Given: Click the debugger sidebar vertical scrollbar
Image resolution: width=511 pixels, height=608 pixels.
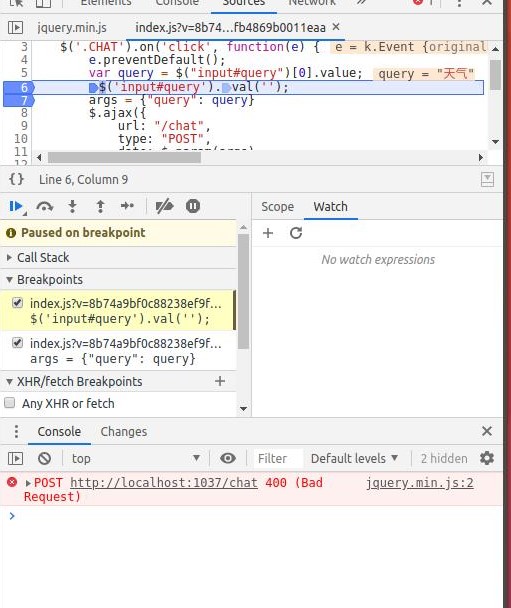Looking at the screenshot, I should coord(243,292).
